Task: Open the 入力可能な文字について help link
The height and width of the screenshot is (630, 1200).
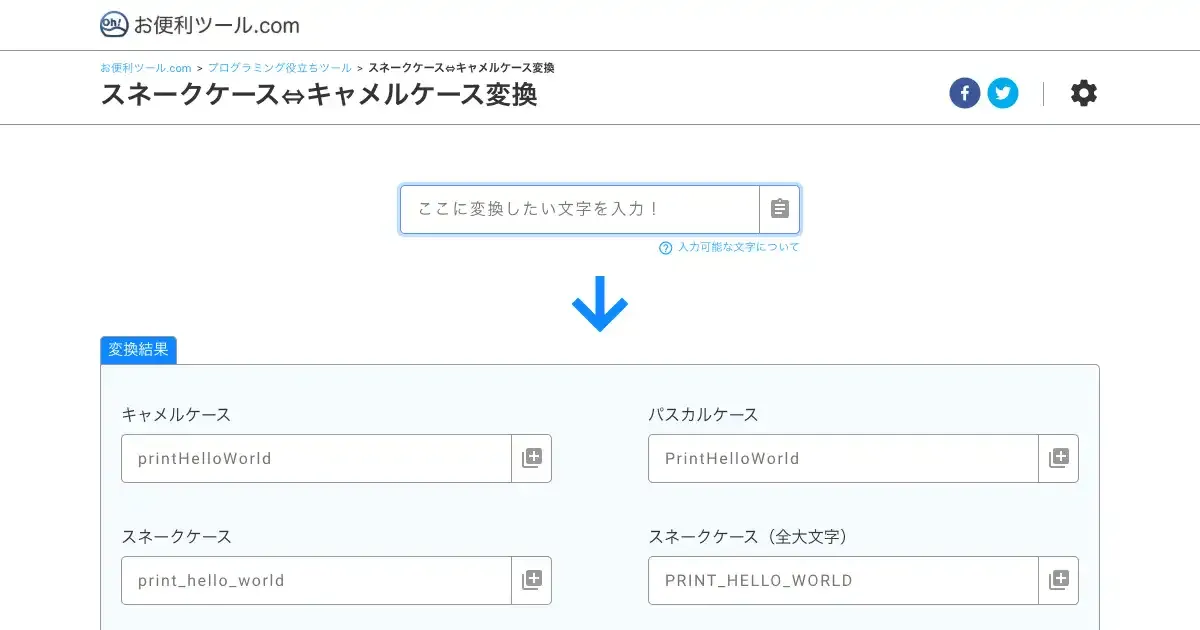Action: pos(738,247)
